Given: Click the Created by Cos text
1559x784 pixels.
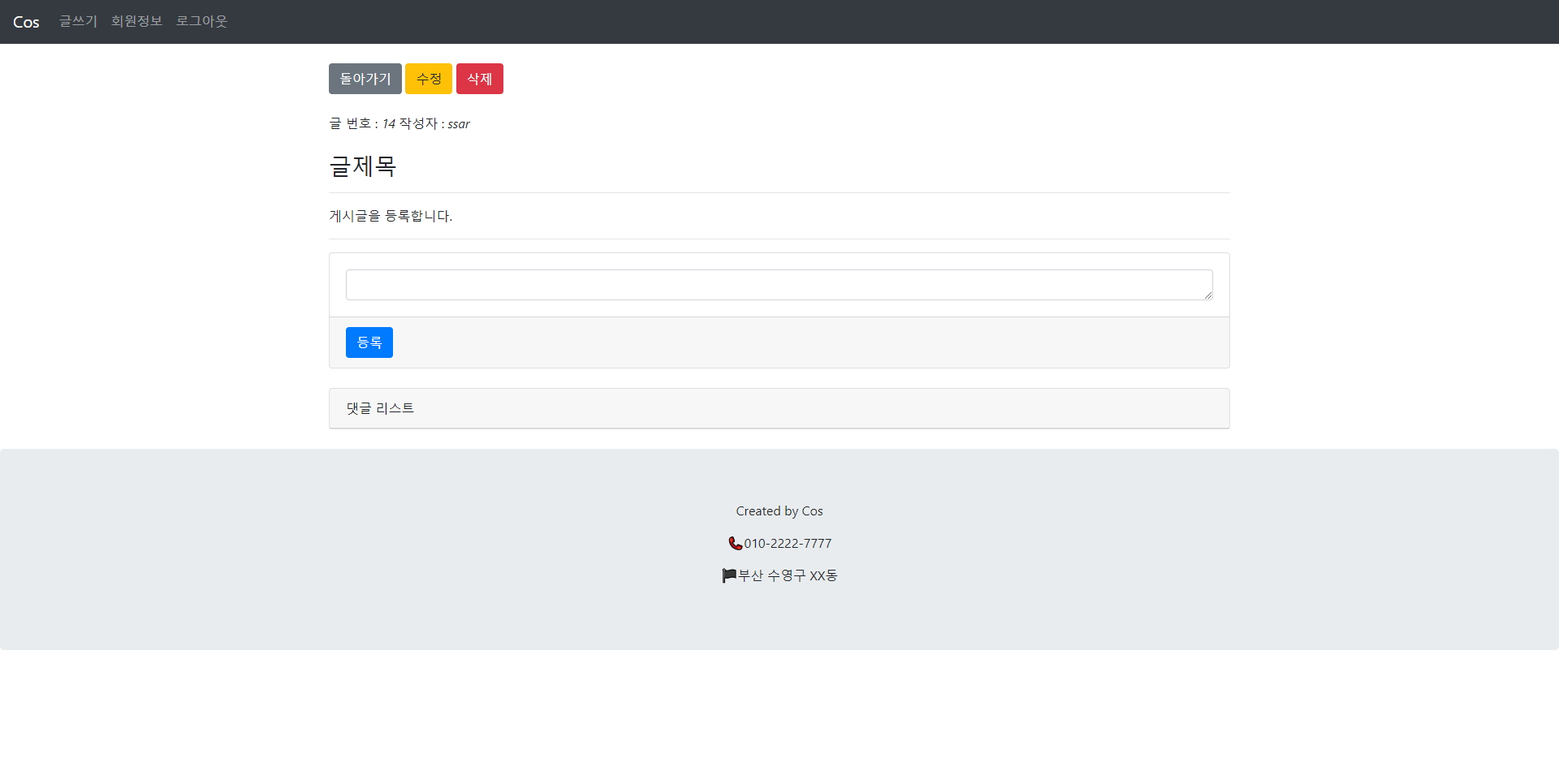Looking at the screenshot, I should pyautogui.click(x=779, y=511).
